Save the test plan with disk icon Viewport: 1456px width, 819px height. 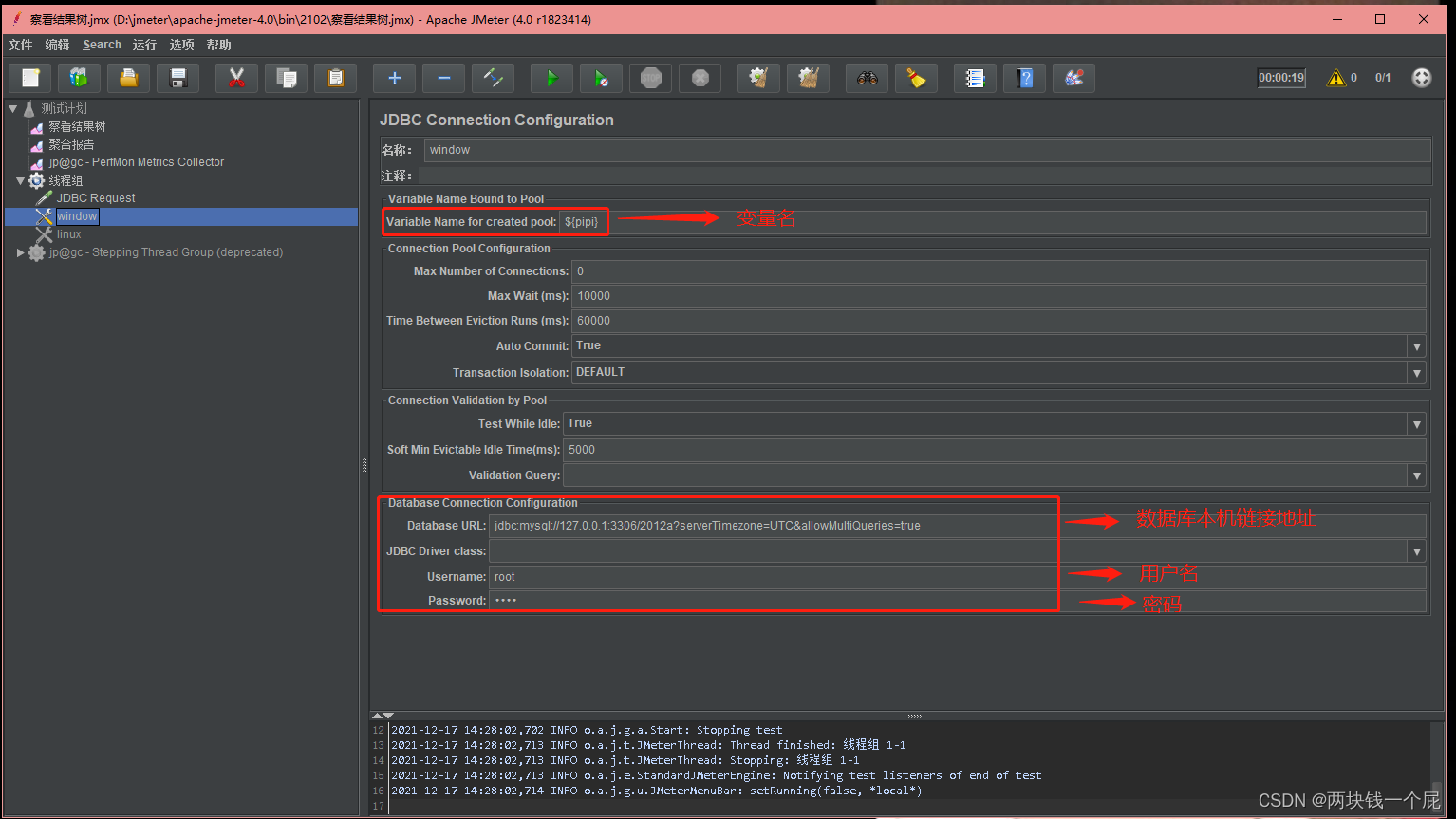click(178, 78)
